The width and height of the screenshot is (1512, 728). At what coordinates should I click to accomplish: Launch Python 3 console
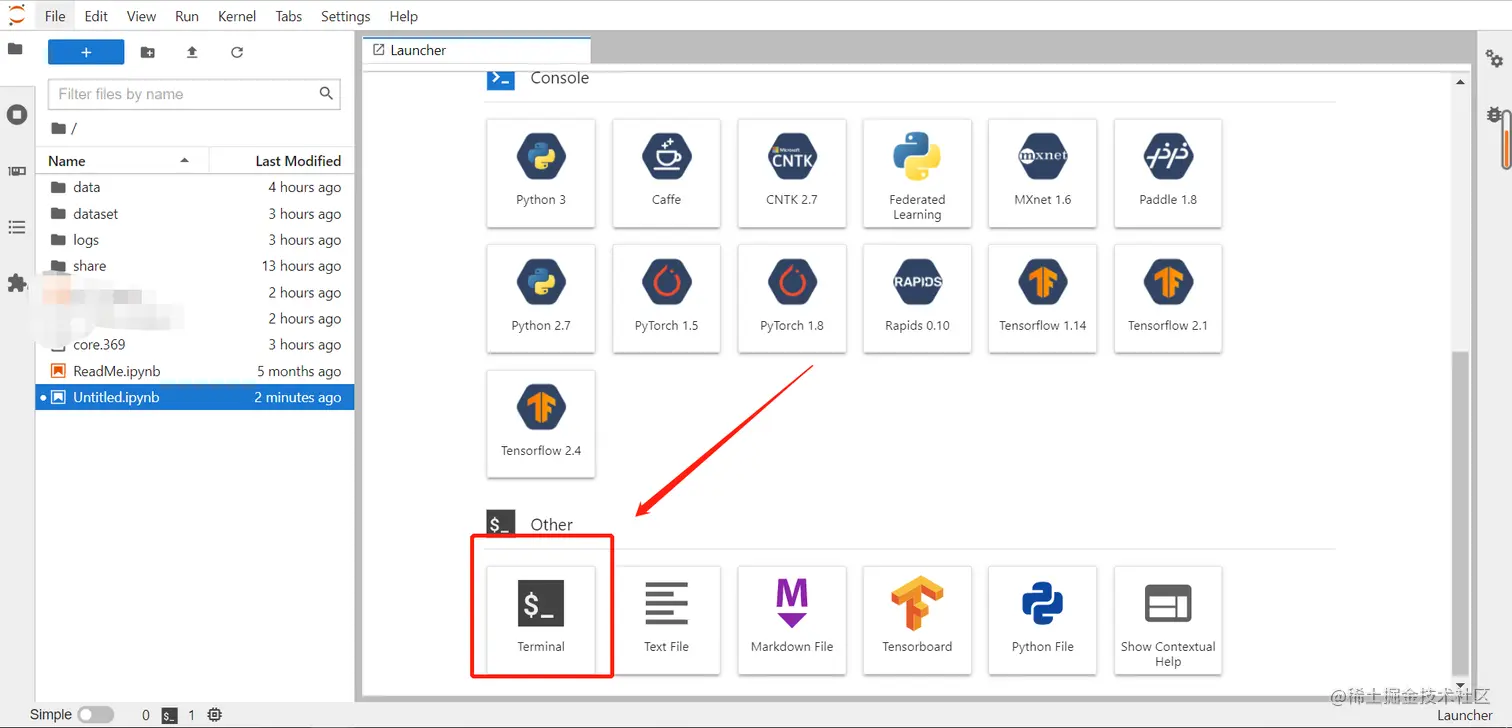coord(541,172)
